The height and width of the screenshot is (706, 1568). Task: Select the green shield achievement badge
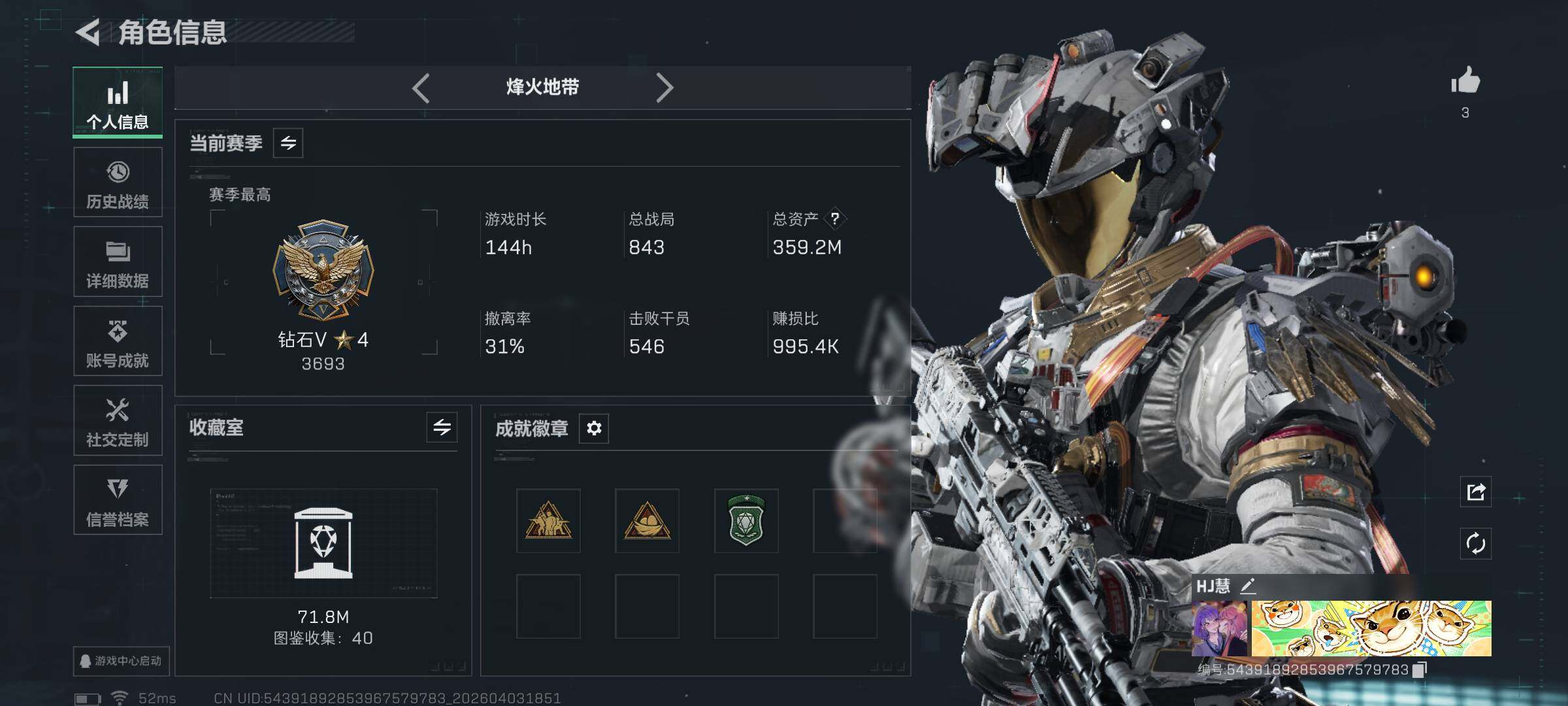[x=746, y=521]
